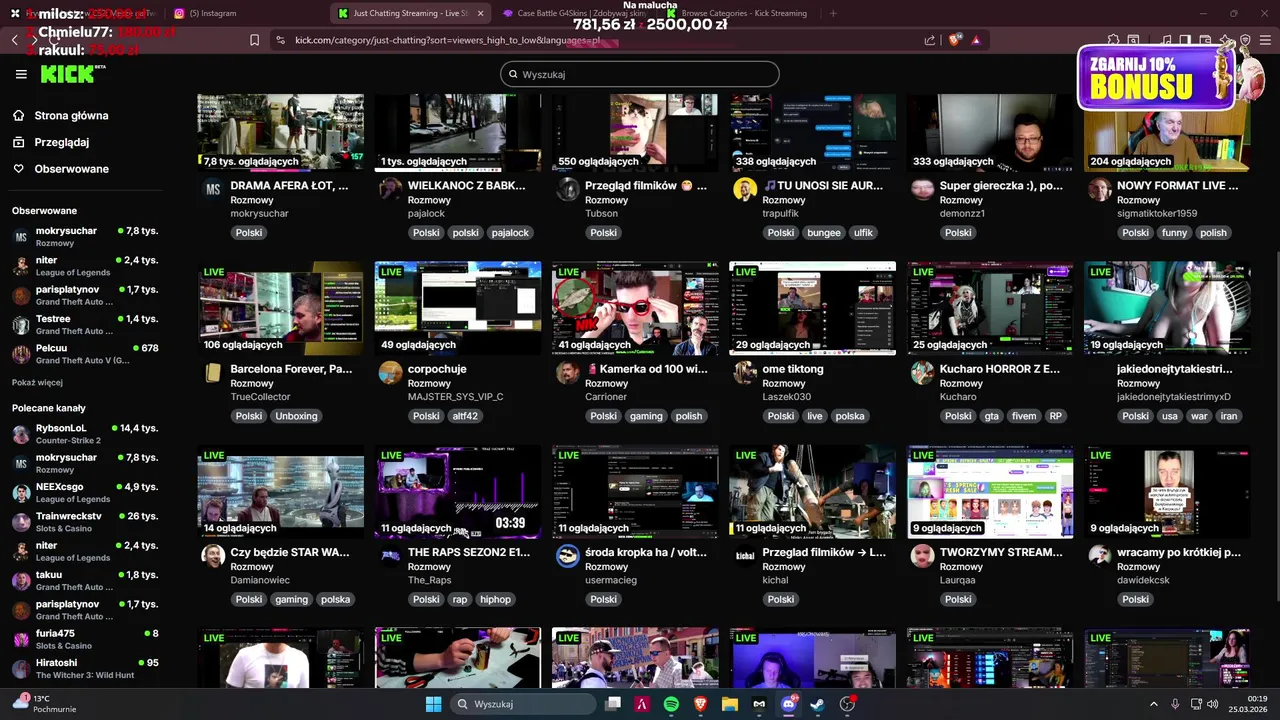Open Barcelona Forever stream thumbnail

(280, 308)
